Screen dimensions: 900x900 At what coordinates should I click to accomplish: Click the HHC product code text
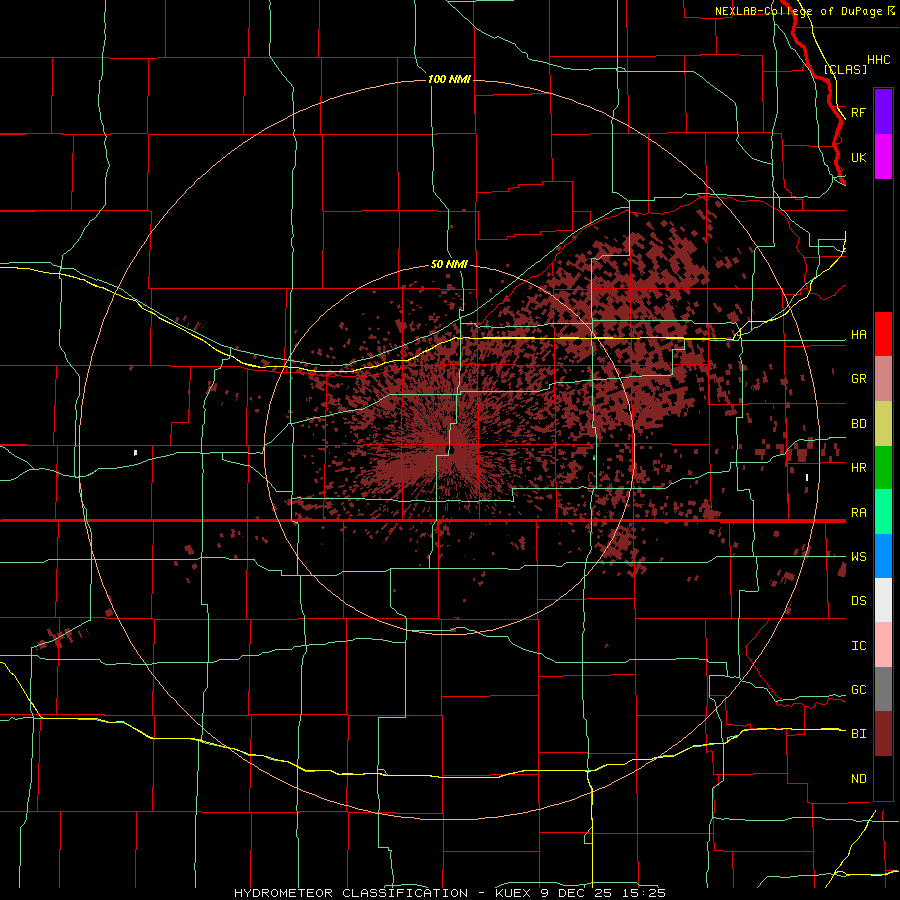[x=878, y=60]
